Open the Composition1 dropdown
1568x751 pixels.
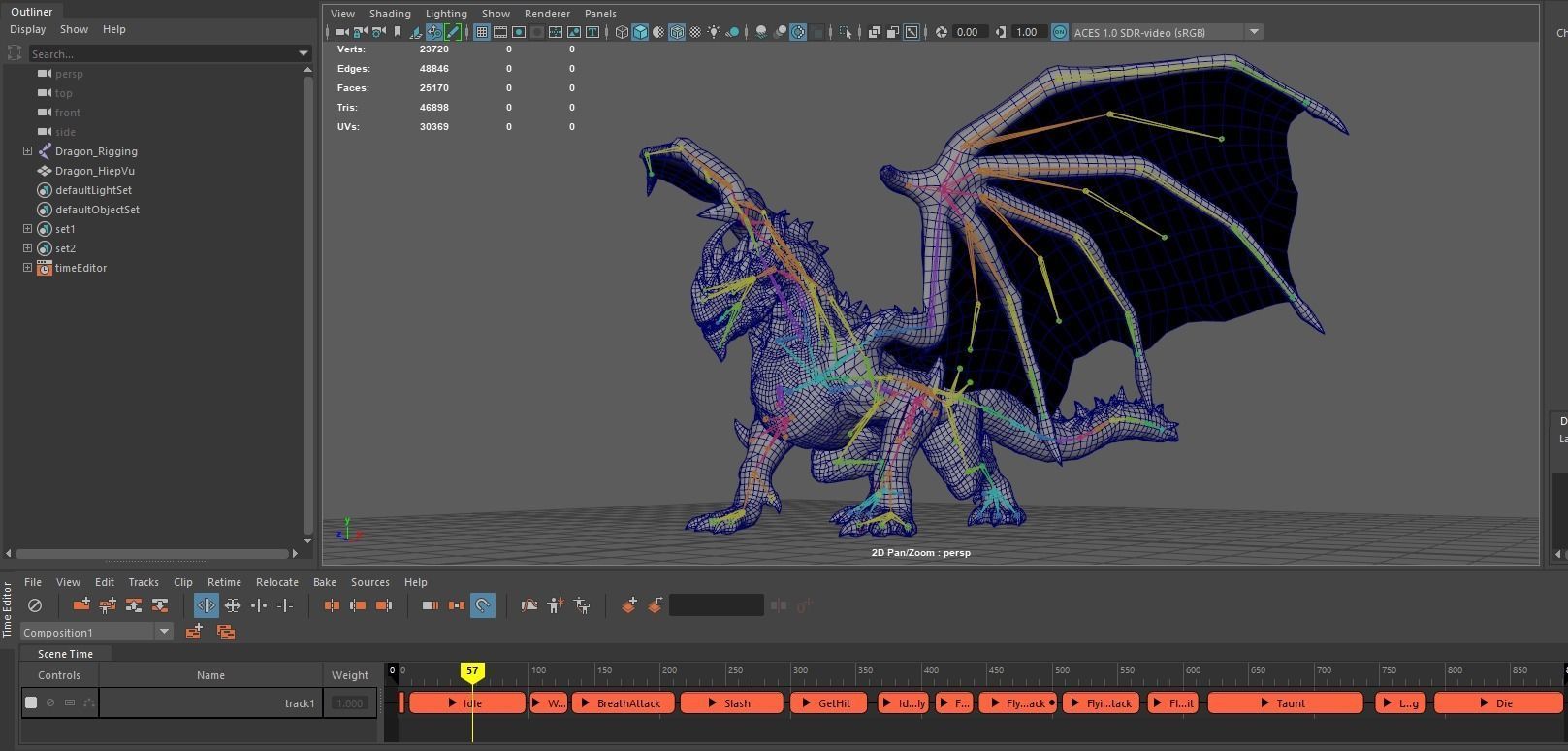164,632
